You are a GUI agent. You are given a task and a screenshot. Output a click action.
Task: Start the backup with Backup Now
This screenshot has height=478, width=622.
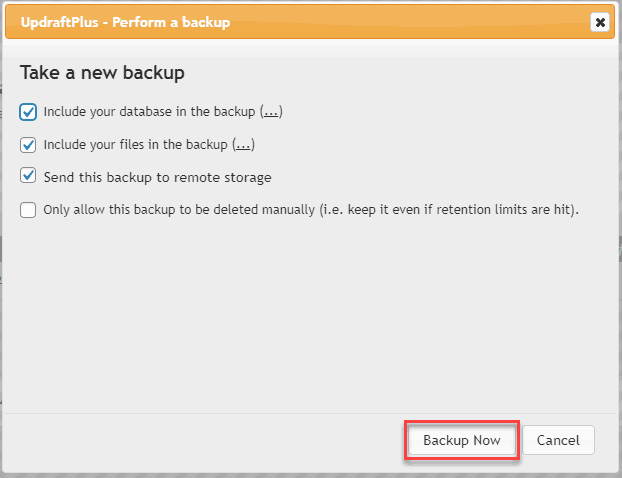[462, 440]
